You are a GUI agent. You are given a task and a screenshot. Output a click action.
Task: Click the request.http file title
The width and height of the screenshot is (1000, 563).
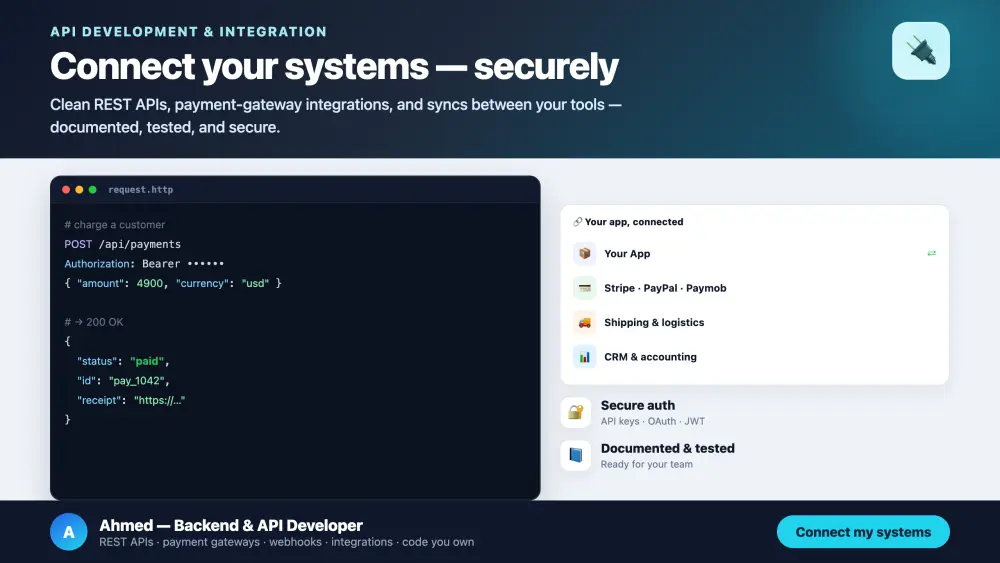[140, 189]
